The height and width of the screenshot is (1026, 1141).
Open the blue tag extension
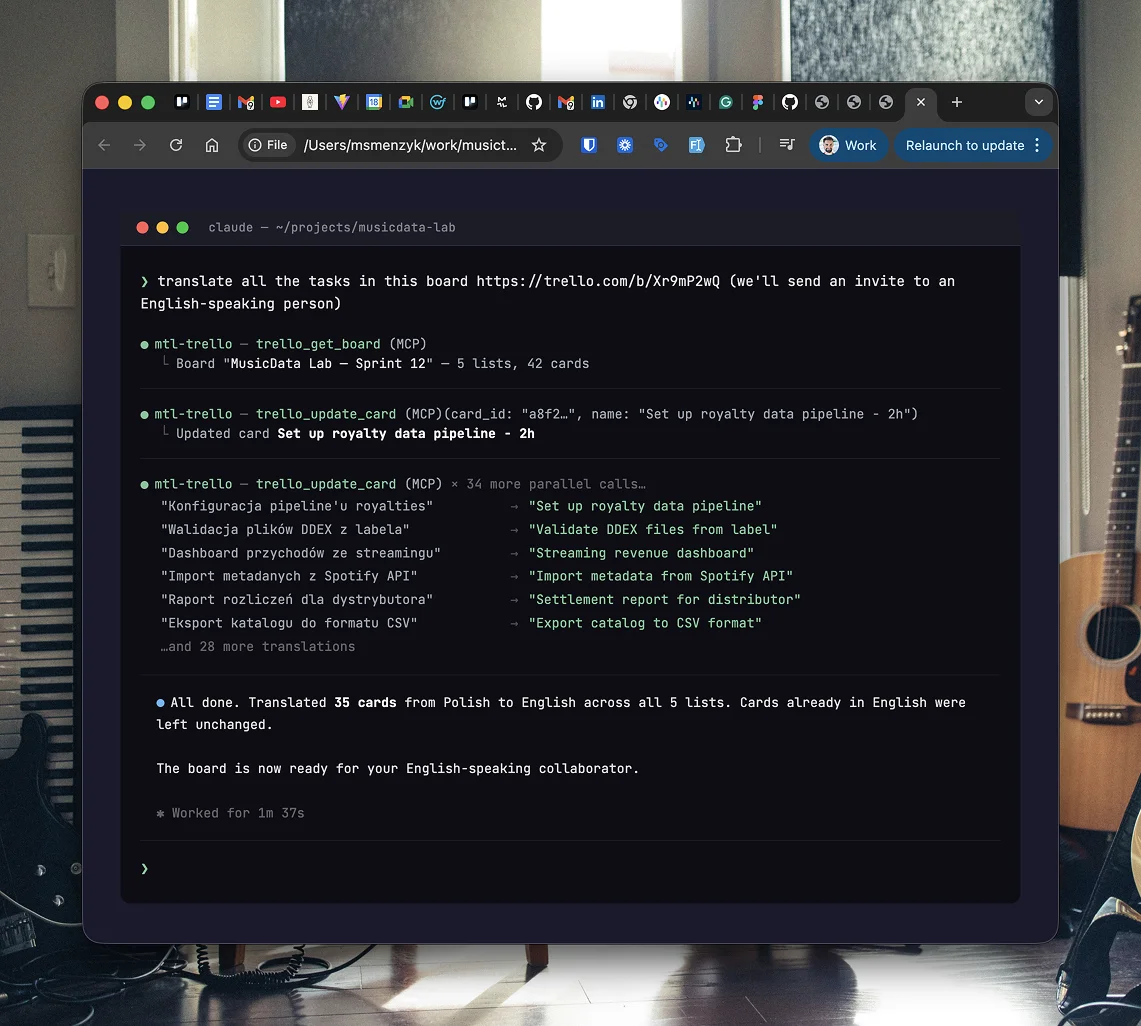(661, 146)
